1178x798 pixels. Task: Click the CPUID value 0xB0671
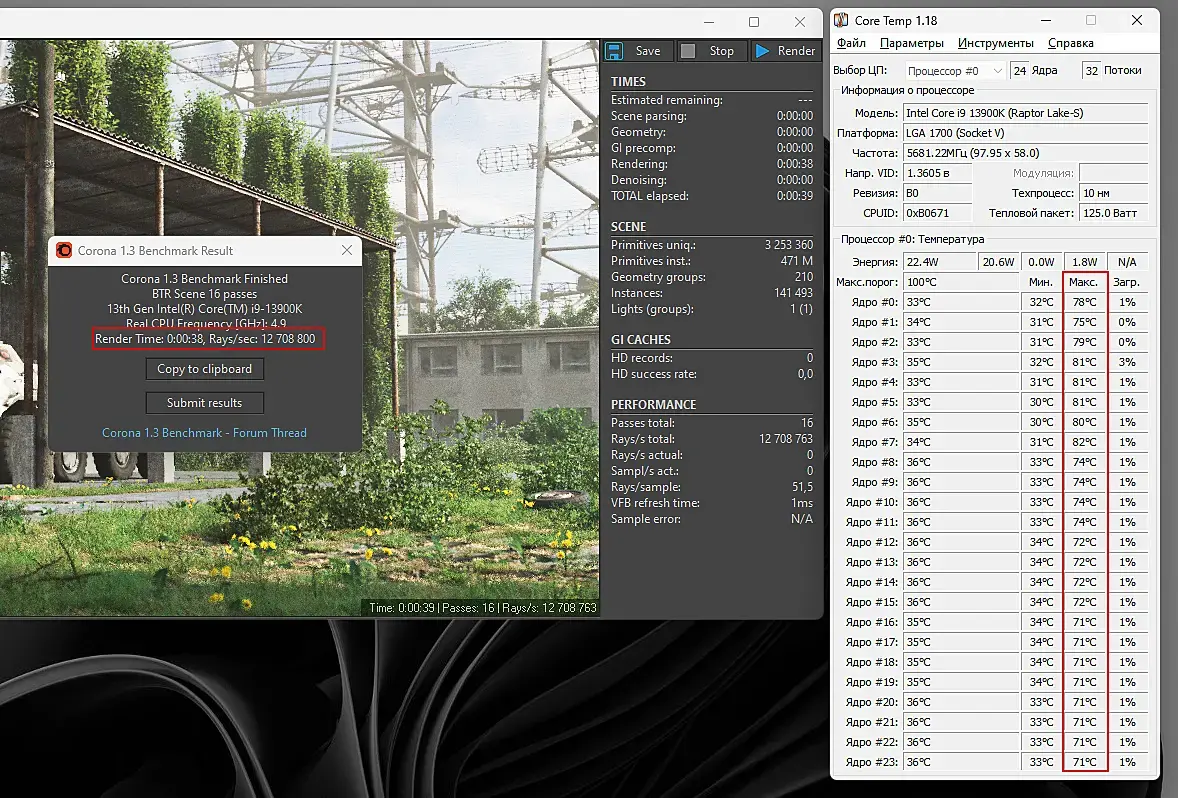(x=937, y=213)
